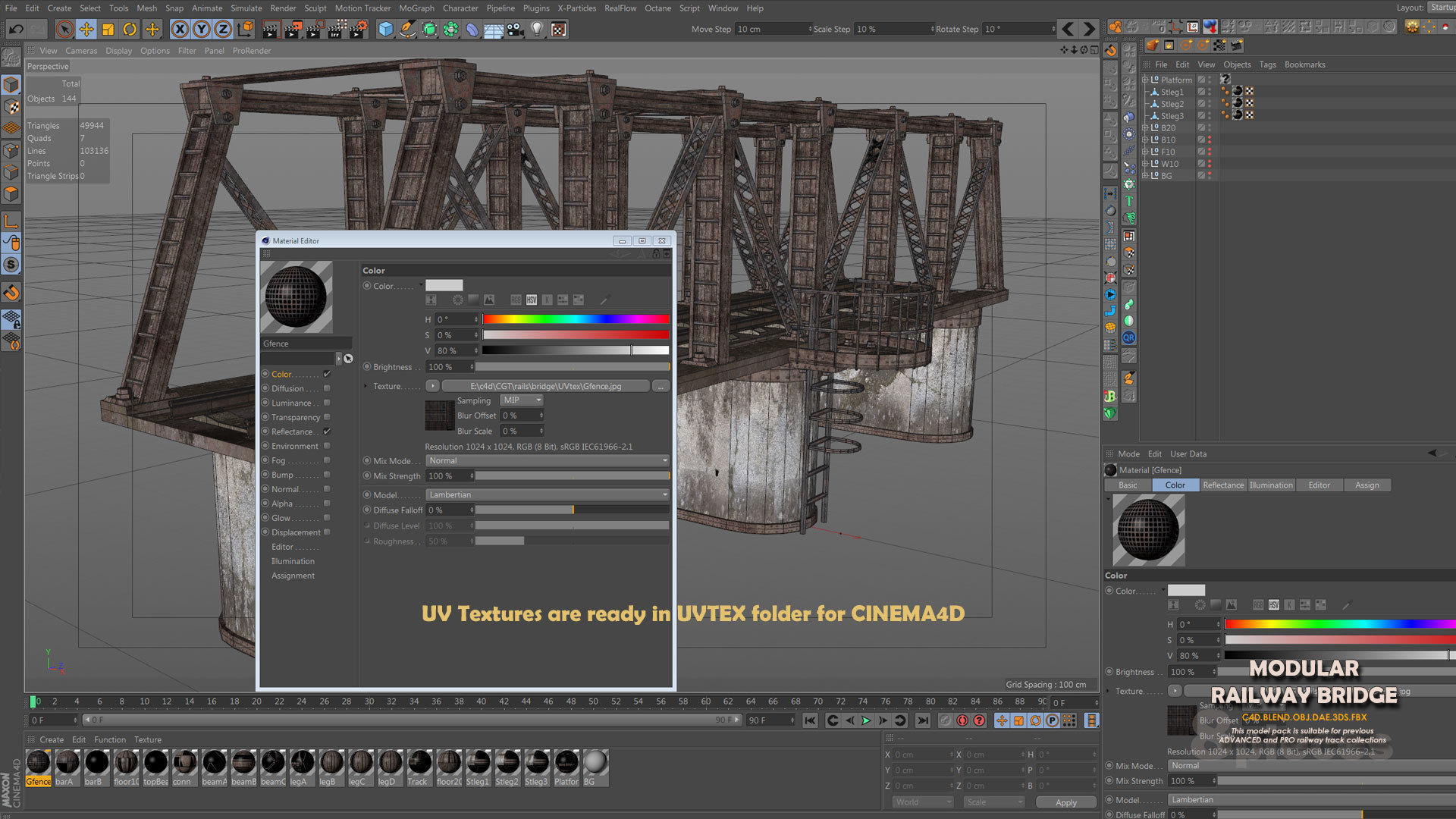Pick the eyedropper tool in Material Editor
Screen dimensions: 1456x819
tap(604, 300)
